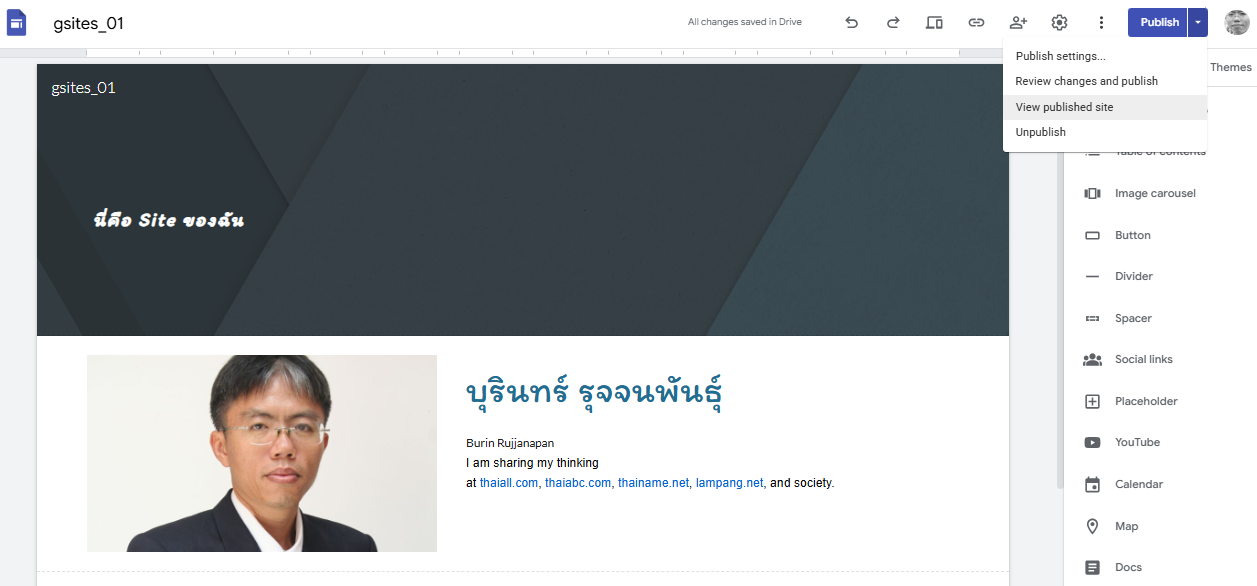Screen dimensions: 1257x586
Task: Click the Google Sites home logo
Action: 17,23
